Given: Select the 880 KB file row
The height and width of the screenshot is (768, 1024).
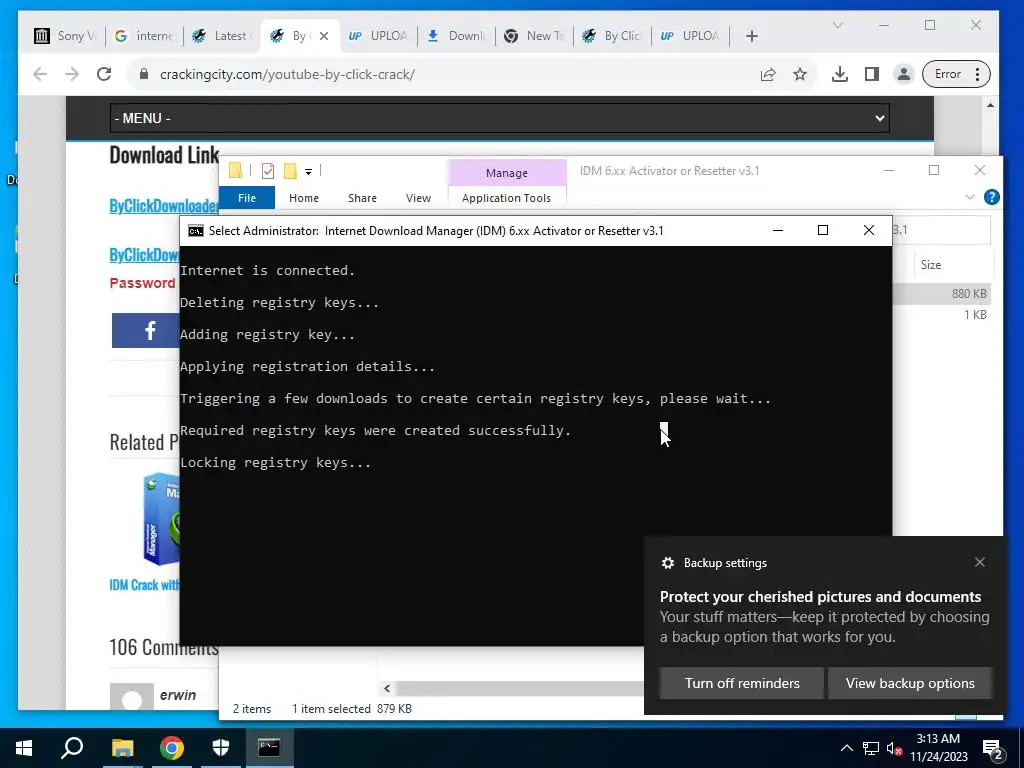Looking at the screenshot, I should pyautogui.click(x=942, y=294).
